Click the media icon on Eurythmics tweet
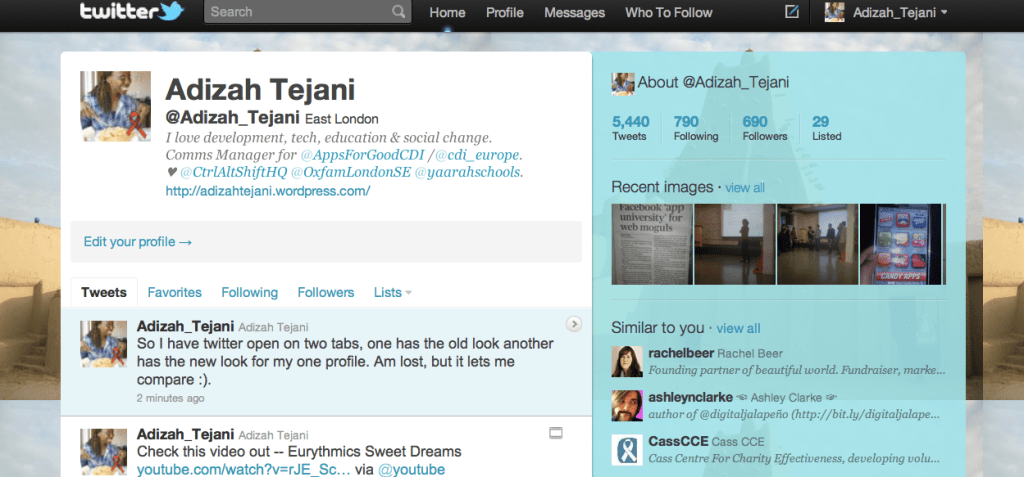Screen dimensions: 1024x477 pyautogui.click(x=556, y=433)
